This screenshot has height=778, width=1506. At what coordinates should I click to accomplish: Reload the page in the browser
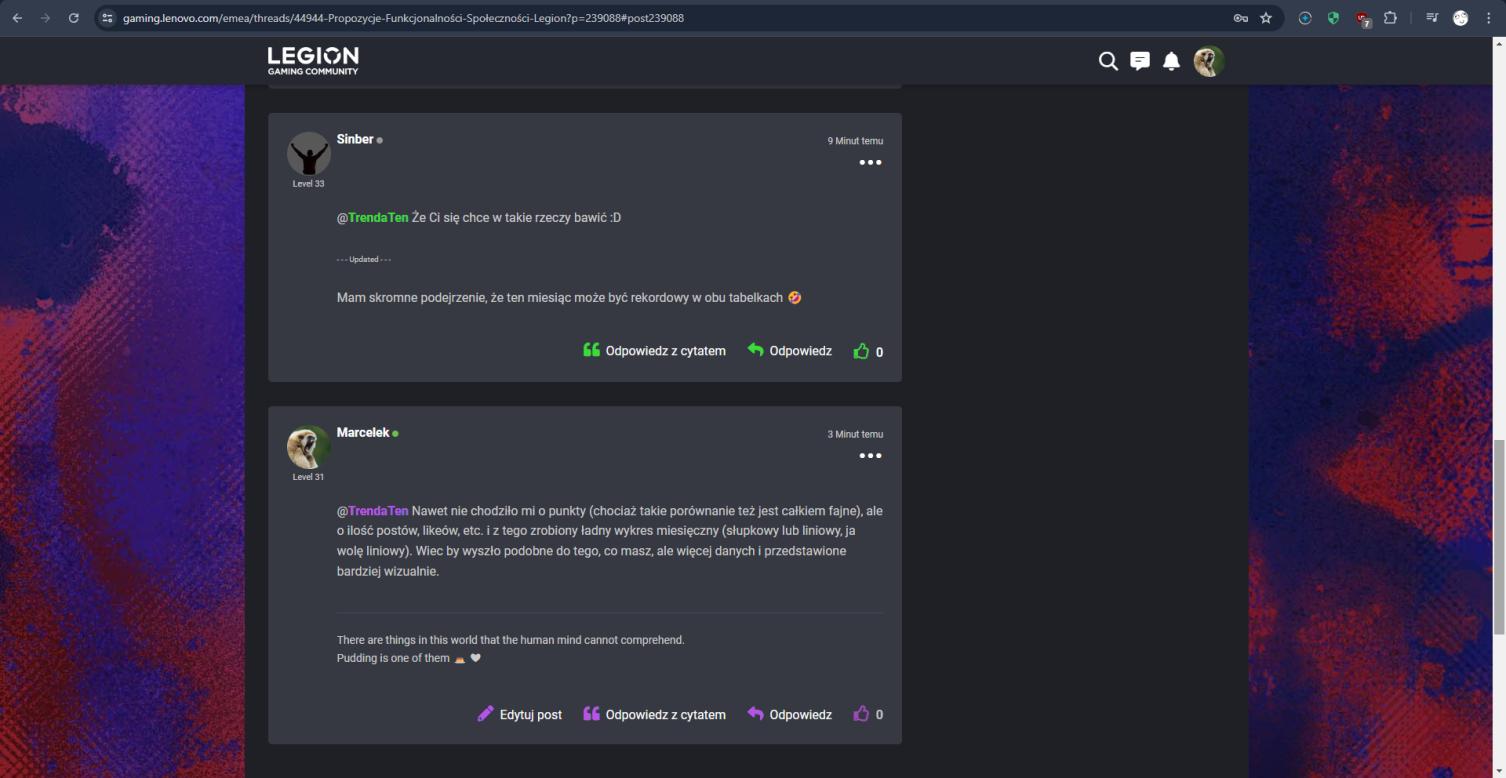73,18
